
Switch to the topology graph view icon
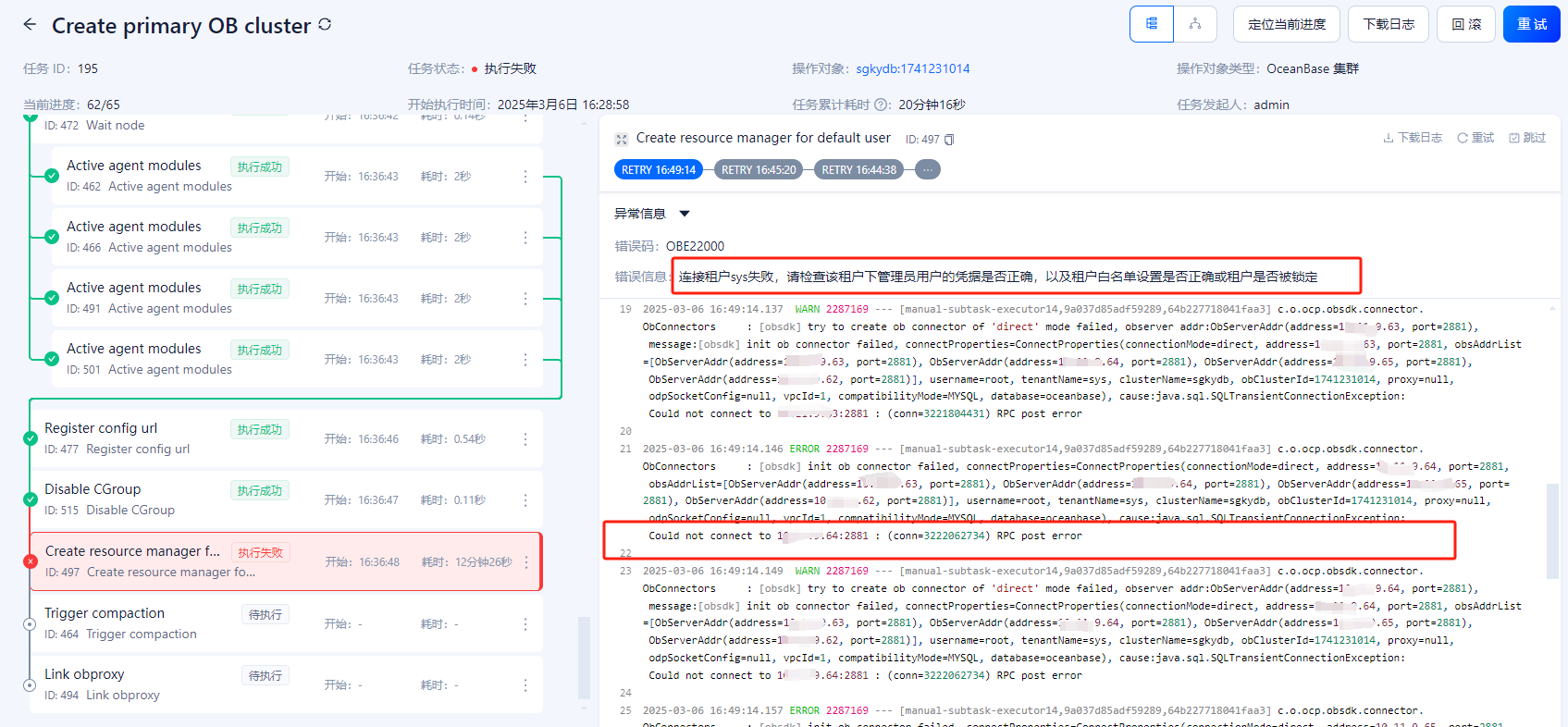(x=1195, y=24)
